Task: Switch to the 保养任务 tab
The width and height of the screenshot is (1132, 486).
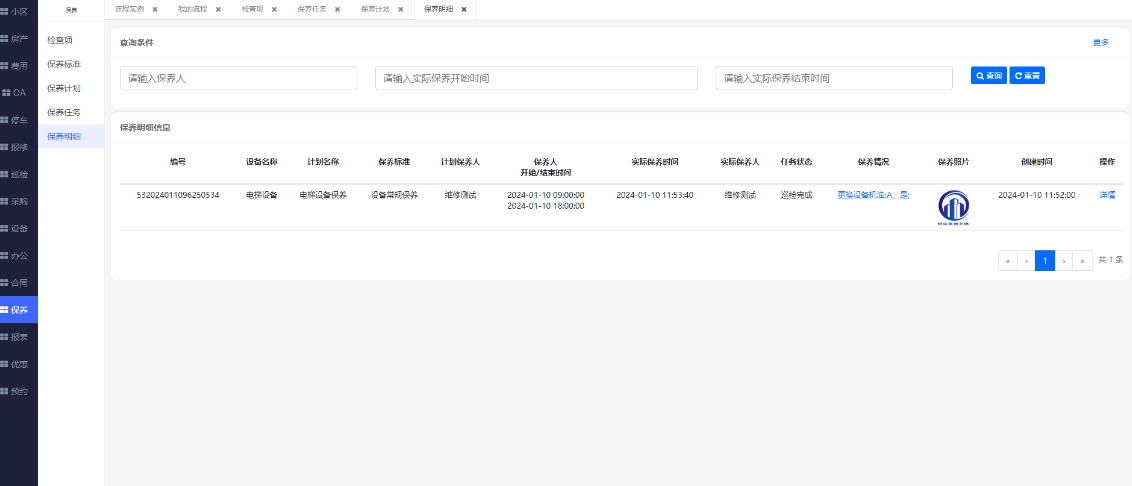Action: [x=311, y=9]
